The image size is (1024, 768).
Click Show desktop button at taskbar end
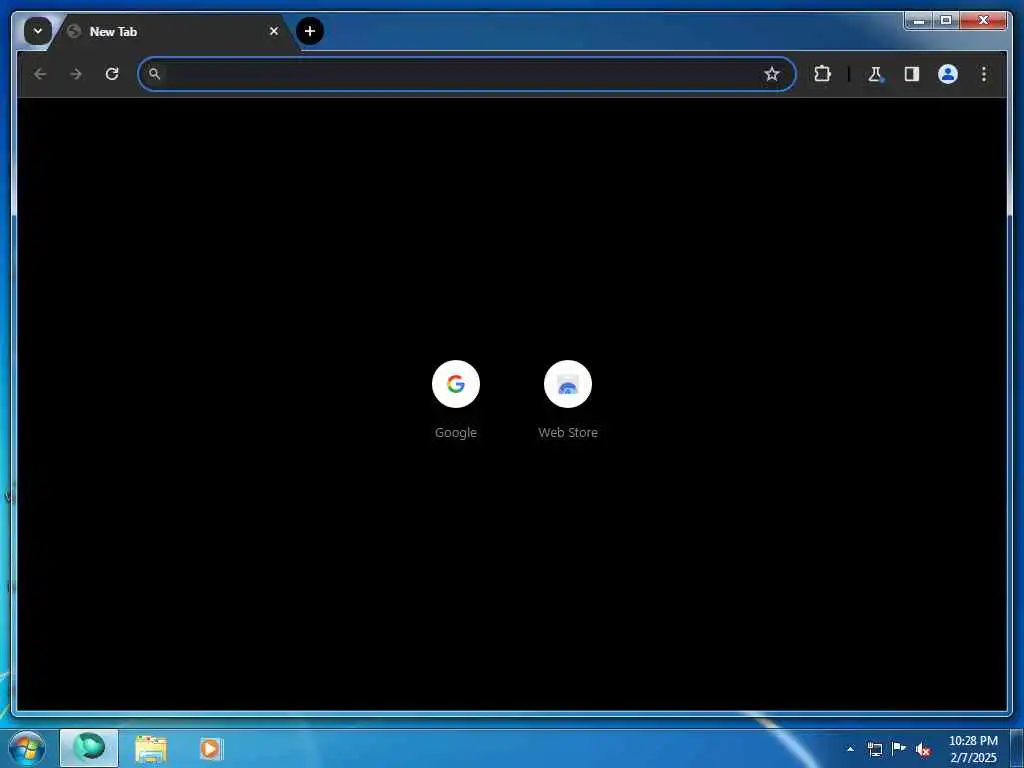(x=1017, y=748)
